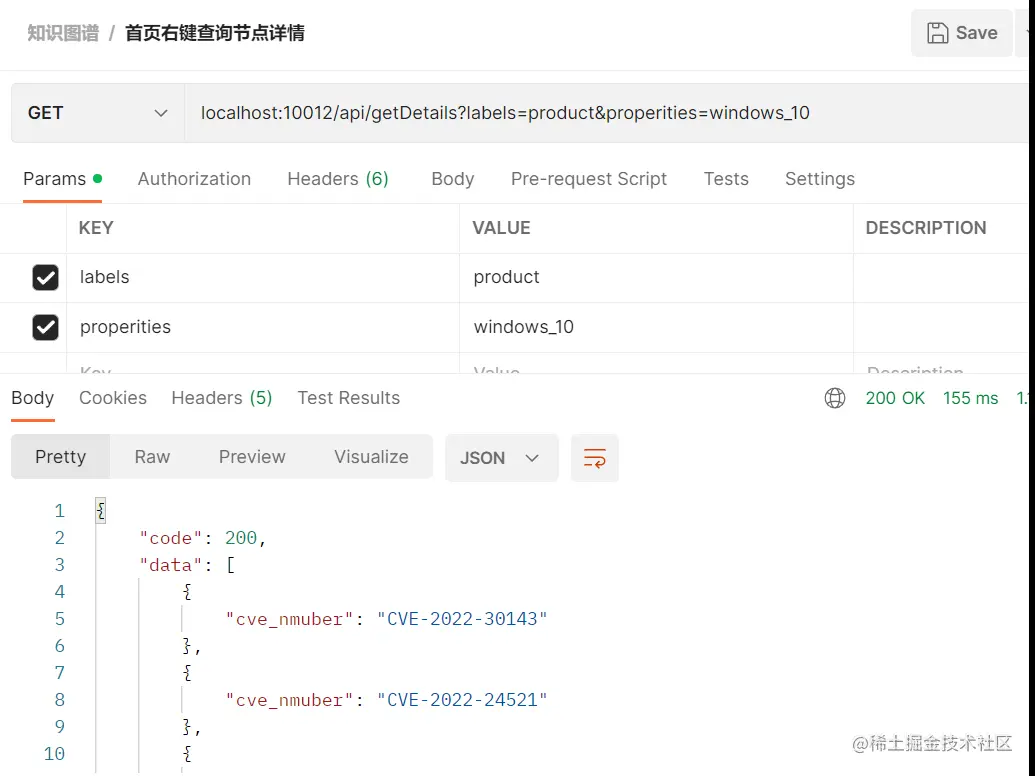Uncheck the labels parameter checkbox

pos(46,278)
